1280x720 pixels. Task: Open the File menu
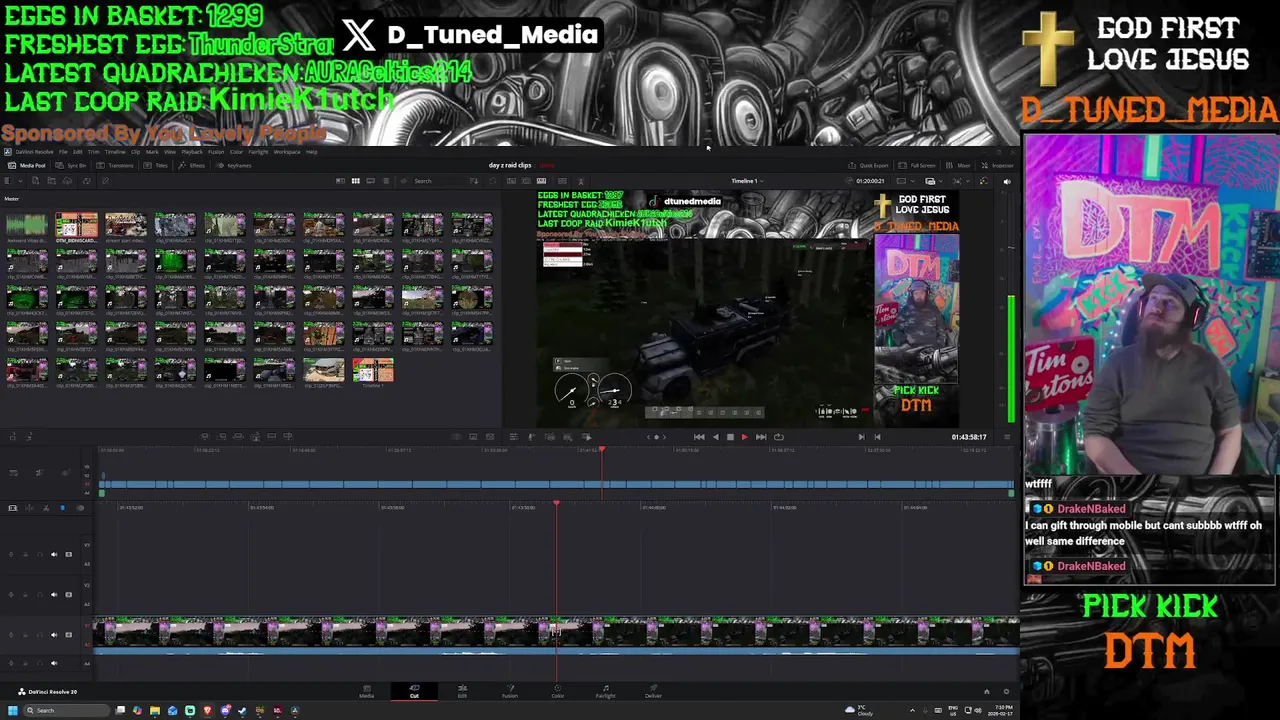(x=63, y=152)
